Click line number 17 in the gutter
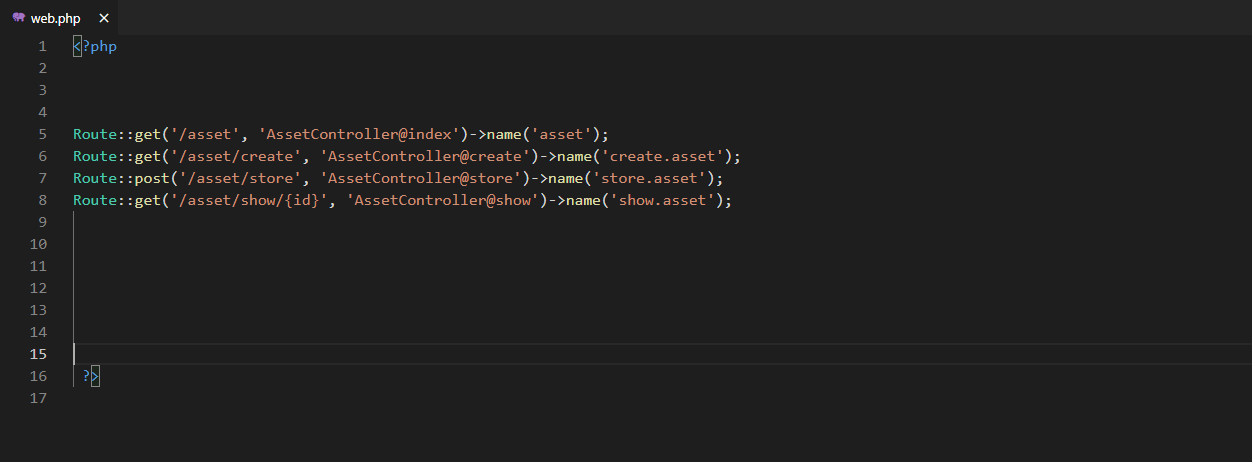1252x462 pixels. pyautogui.click(x=38, y=398)
